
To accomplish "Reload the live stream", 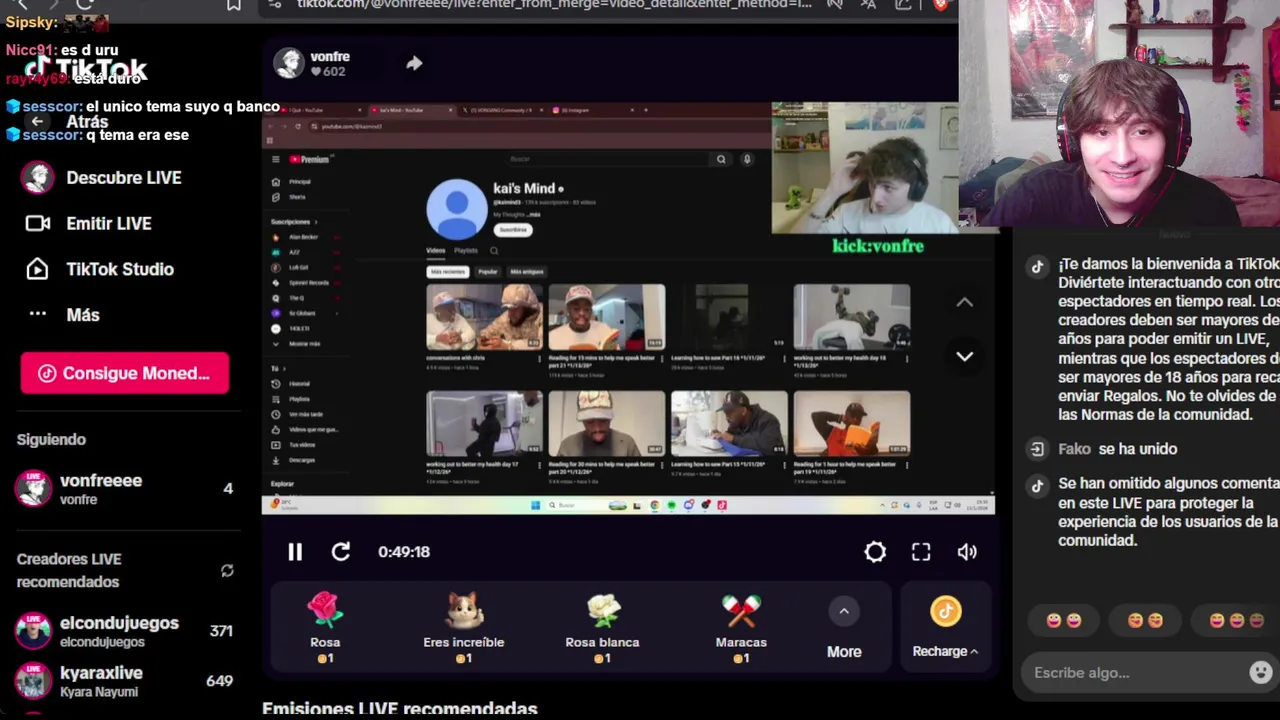I will click(341, 552).
